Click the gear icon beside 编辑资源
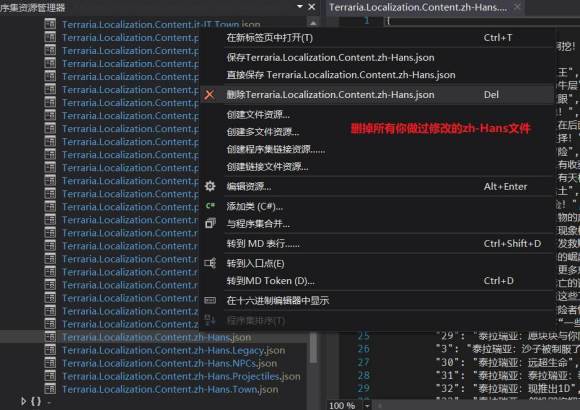Screen dimensions: 580x410 tap(210, 186)
